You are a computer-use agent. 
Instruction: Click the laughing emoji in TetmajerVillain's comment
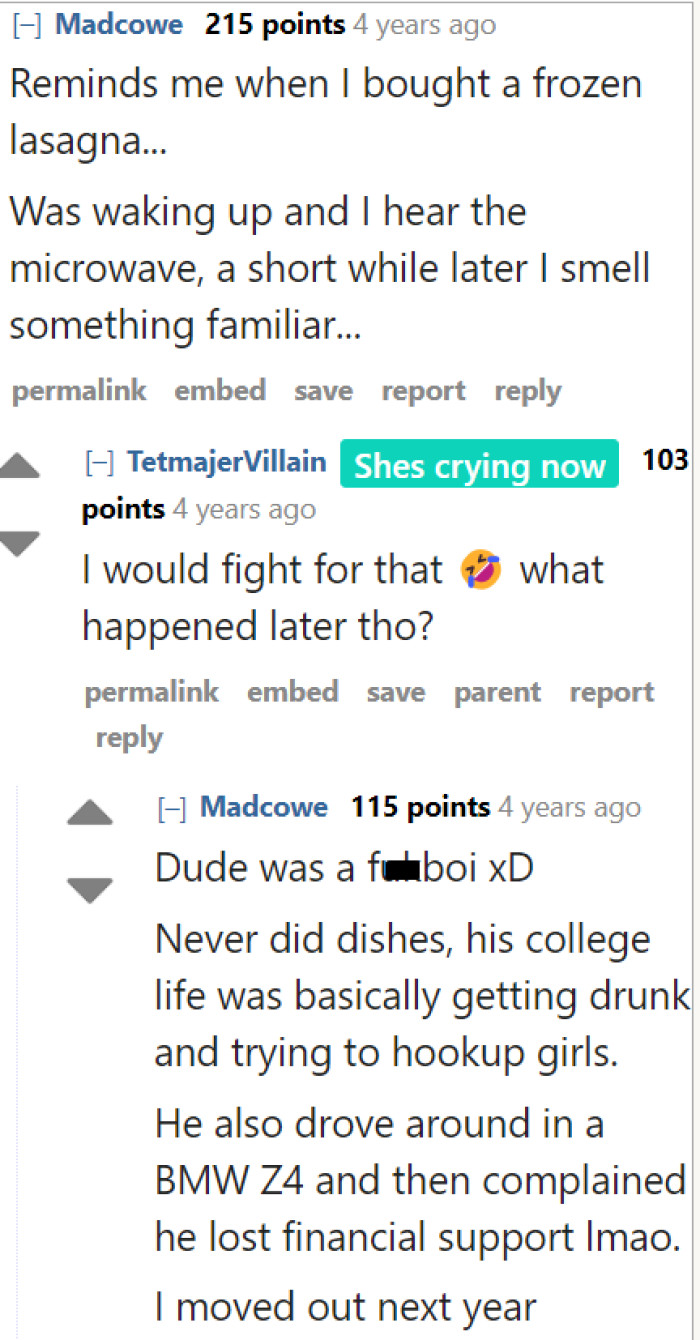coord(480,571)
